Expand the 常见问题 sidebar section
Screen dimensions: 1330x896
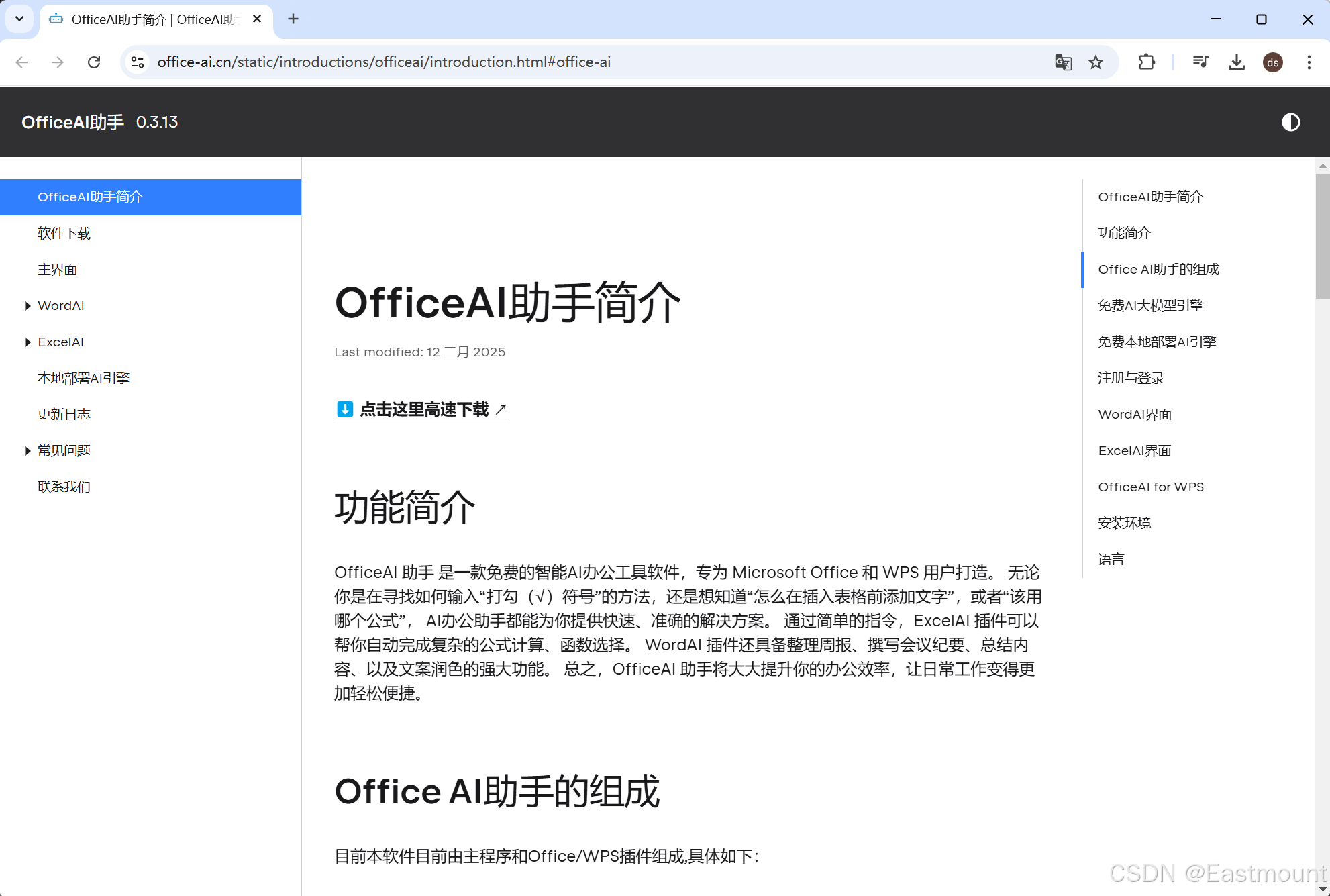(x=28, y=451)
